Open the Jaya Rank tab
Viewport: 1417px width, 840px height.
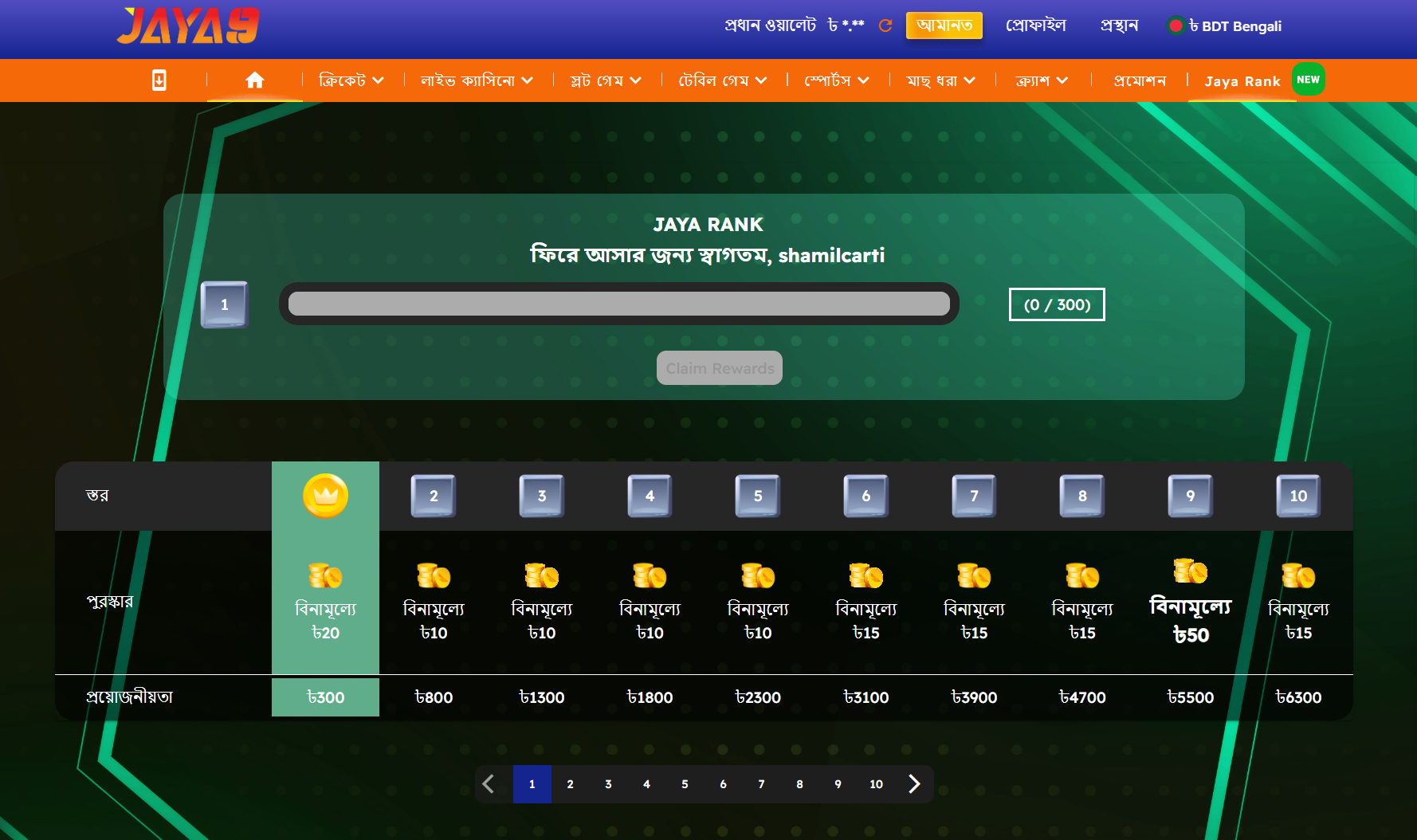coord(1242,81)
